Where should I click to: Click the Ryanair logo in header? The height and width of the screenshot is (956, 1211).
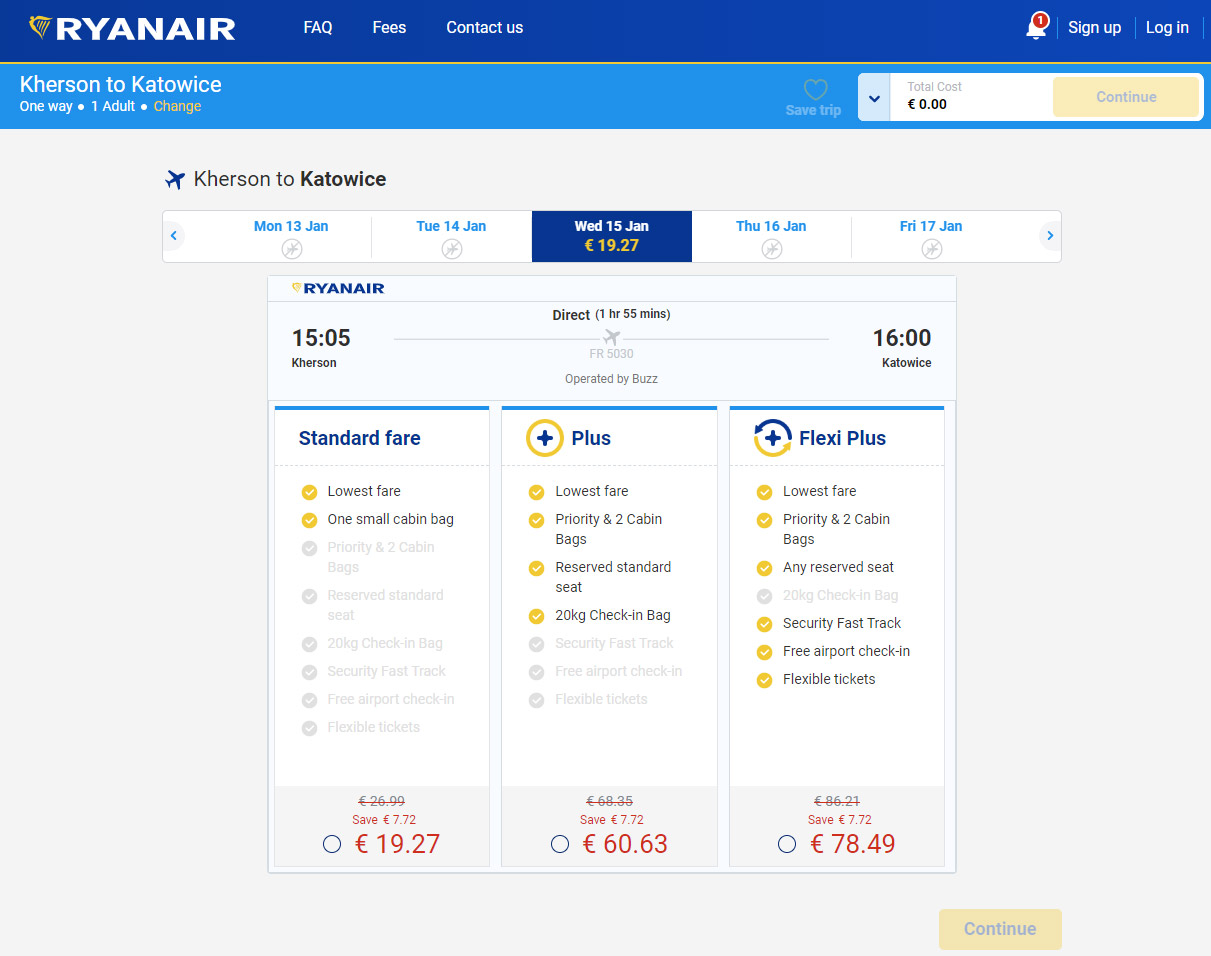pos(132,28)
